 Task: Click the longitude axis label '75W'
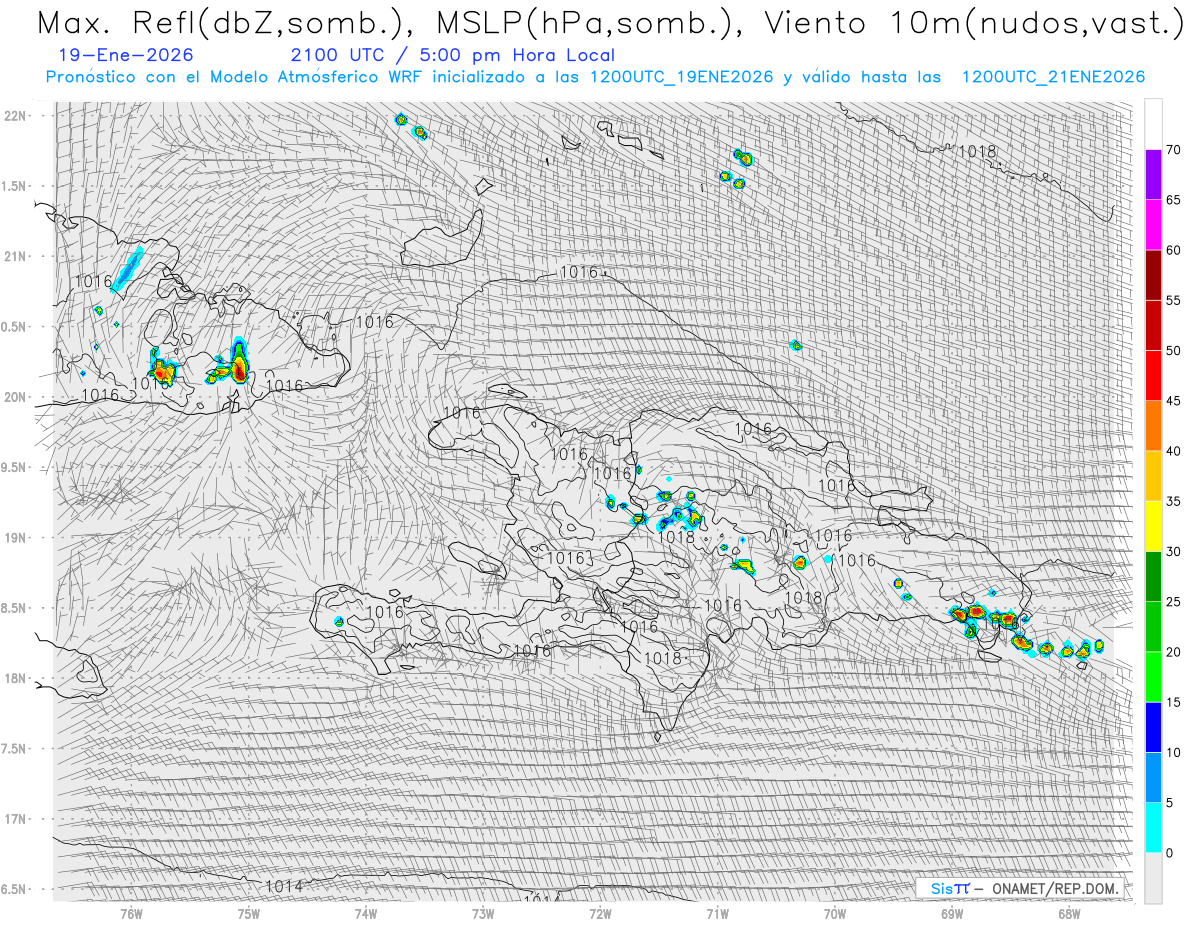[249, 913]
